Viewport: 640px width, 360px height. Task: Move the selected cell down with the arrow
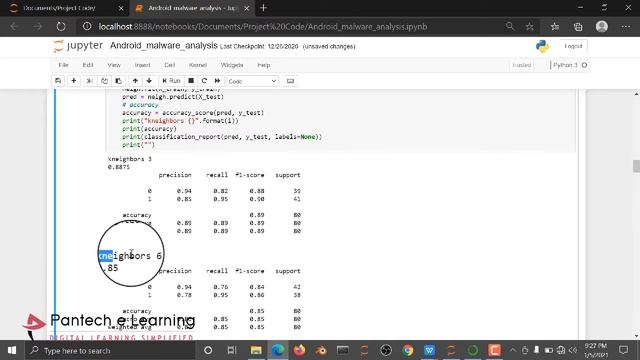pyautogui.click(x=149, y=81)
